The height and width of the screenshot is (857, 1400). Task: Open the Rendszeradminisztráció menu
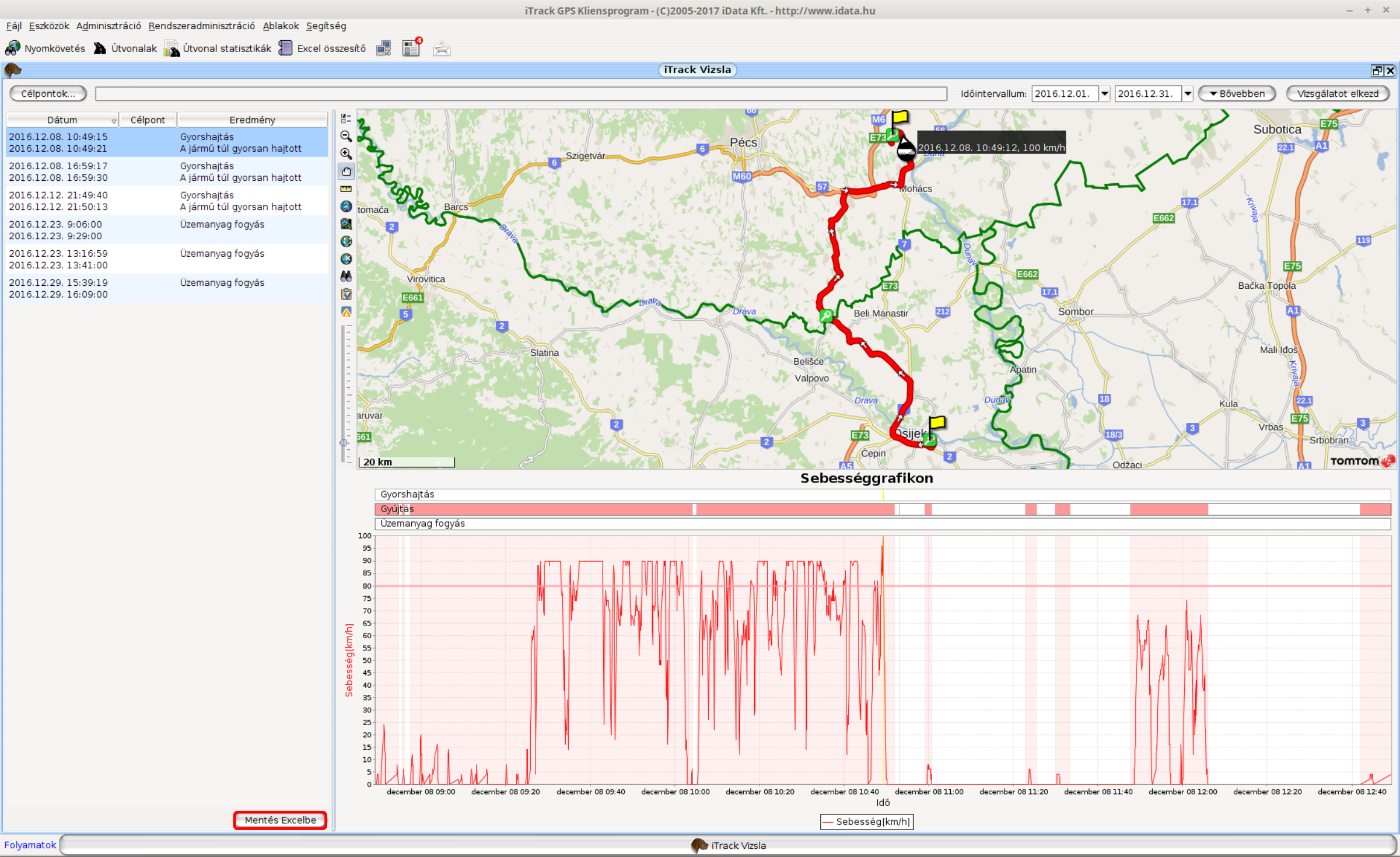click(x=201, y=26)
